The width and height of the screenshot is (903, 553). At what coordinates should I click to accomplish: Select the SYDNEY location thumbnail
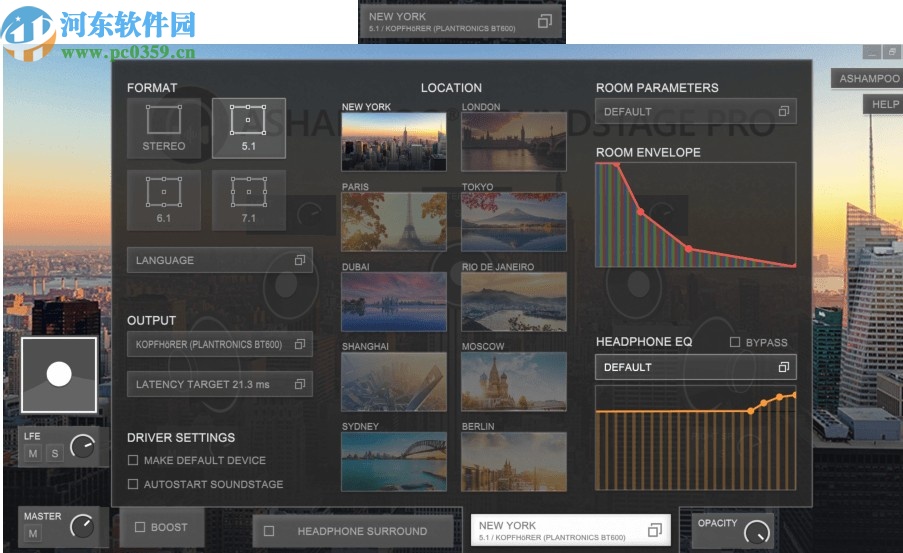point(394,462)
